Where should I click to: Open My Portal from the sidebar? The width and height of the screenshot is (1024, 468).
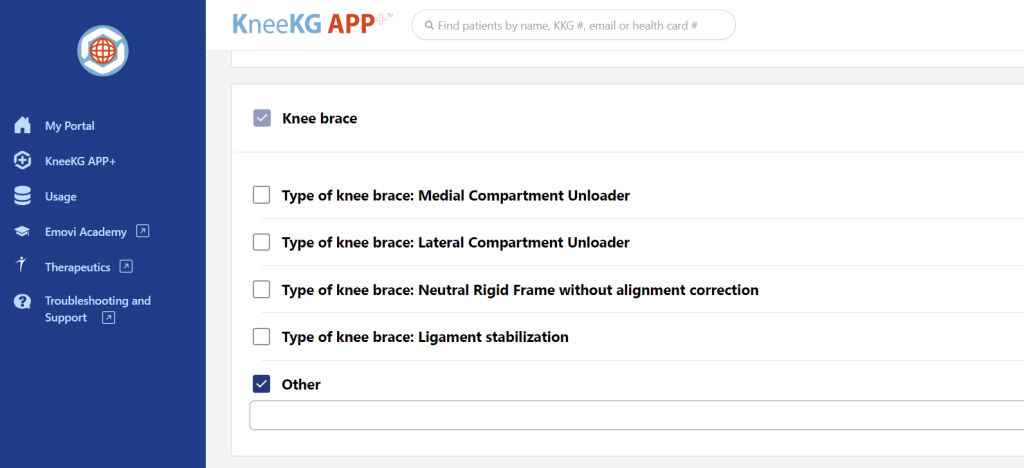click(70, 126)
